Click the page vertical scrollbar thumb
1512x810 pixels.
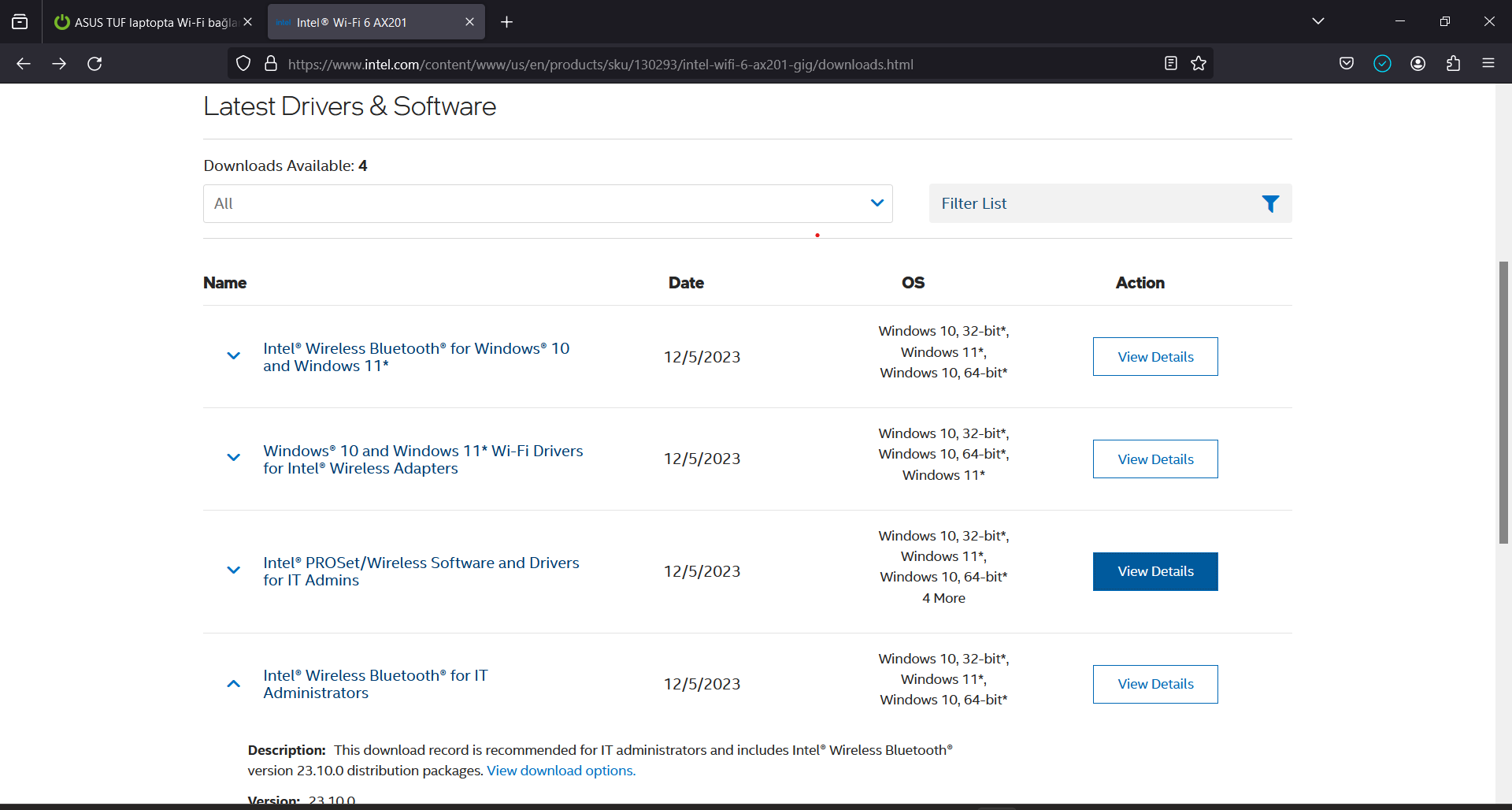1503,402
